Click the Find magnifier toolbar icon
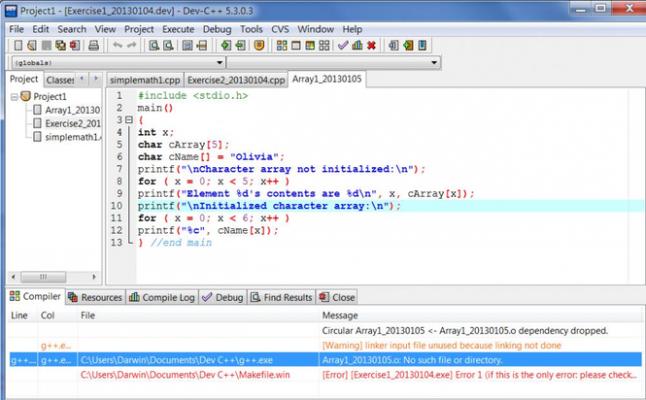 (154, 45)
